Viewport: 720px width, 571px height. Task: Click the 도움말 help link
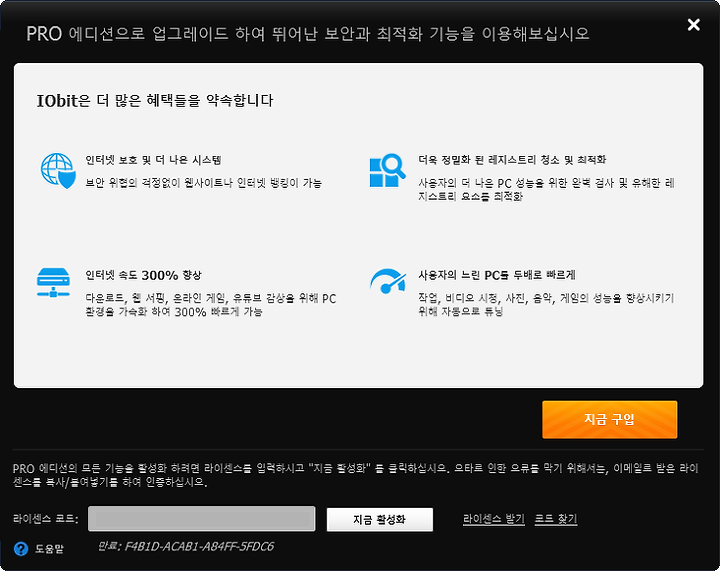coord(49,549)
